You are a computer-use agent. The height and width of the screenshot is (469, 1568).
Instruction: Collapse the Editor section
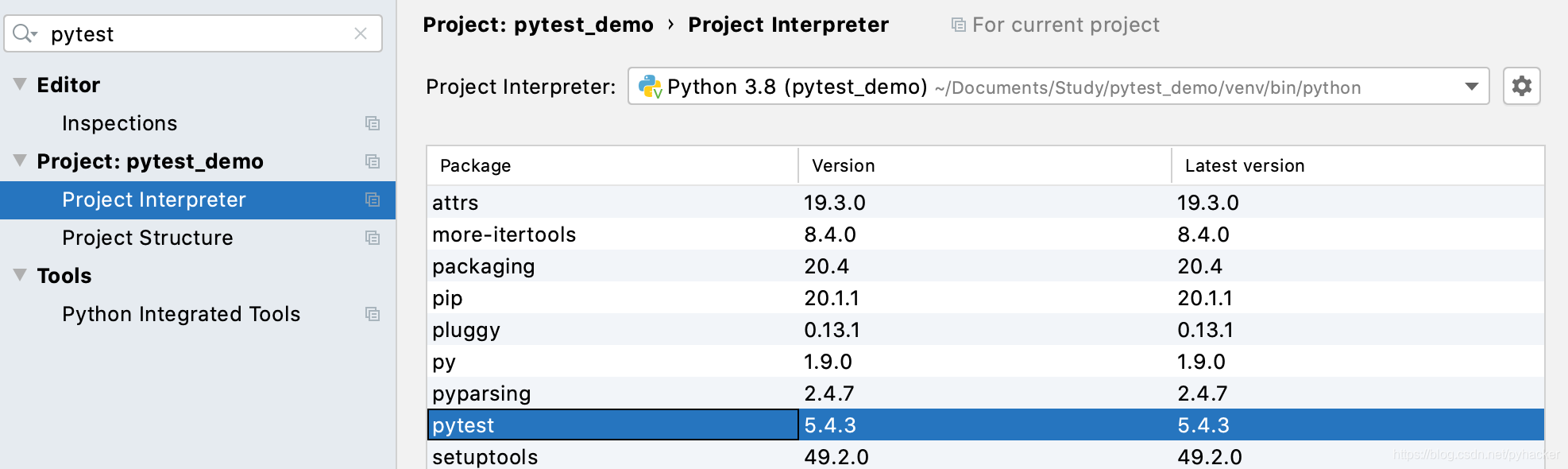(20, 84)
